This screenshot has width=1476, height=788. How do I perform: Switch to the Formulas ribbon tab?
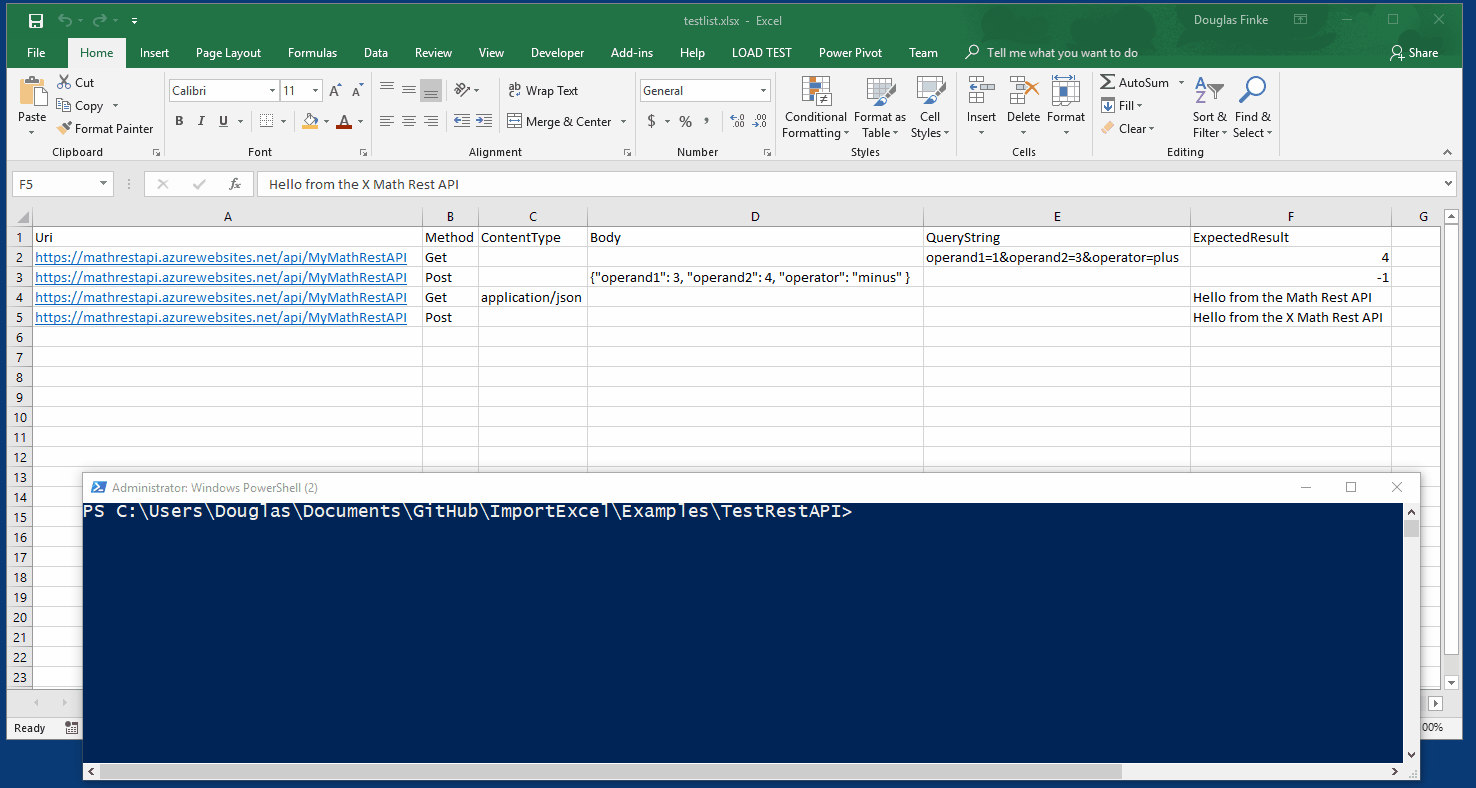(x=312, y=53)
